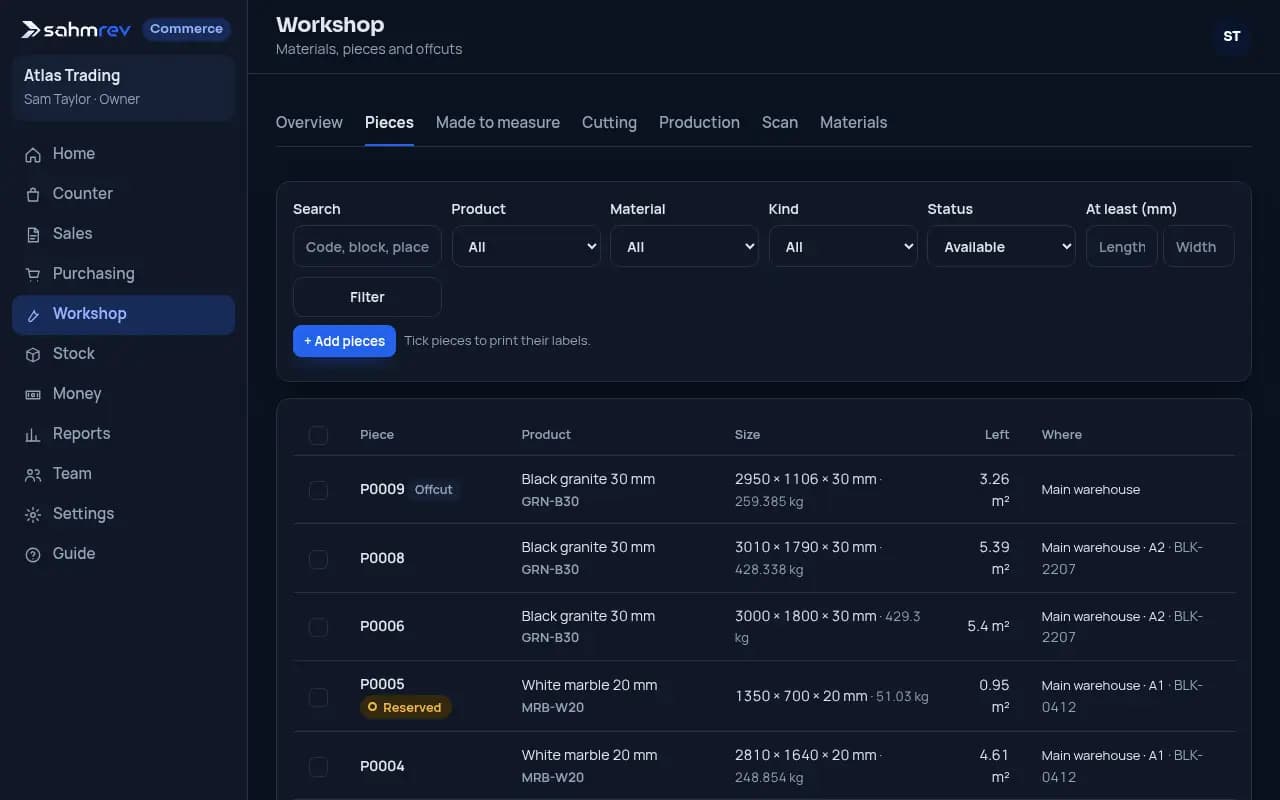Click the Width minimum size field
1280x800 pixels.
[x=1198, y=247]
